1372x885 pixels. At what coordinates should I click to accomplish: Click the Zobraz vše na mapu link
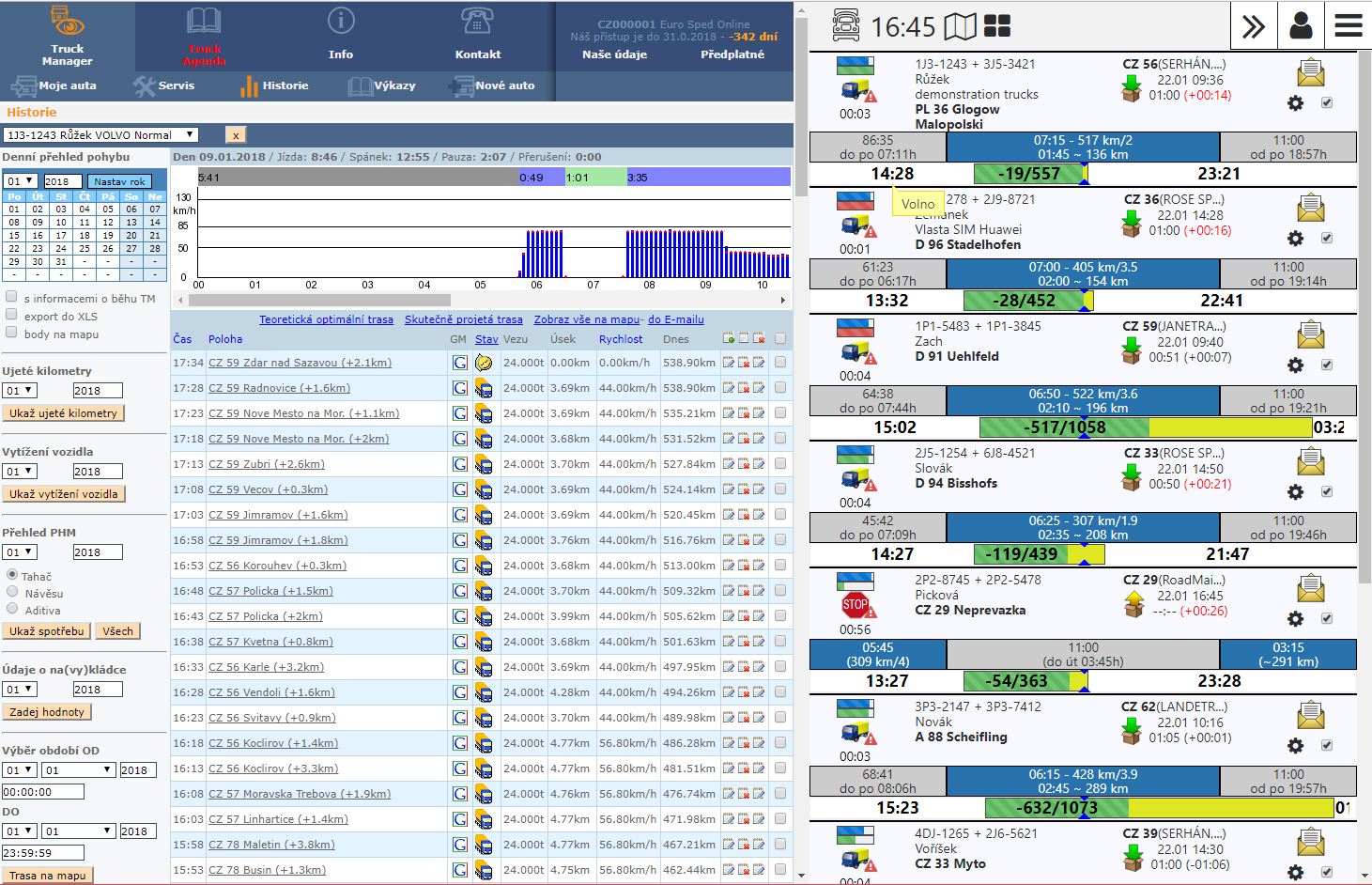point(587,319)
